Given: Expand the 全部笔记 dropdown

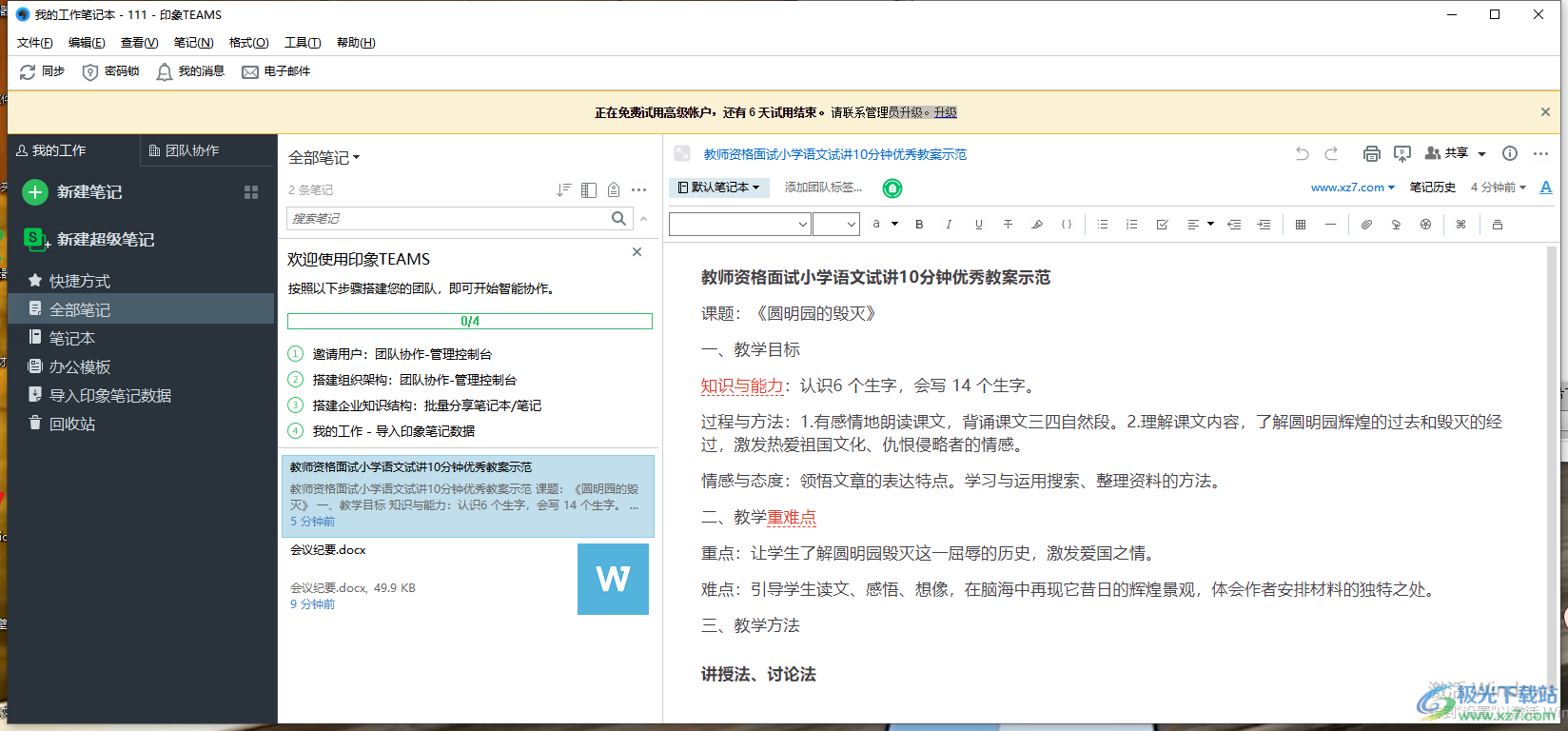Looking at the screenshot, I should [x=324, y=158].
